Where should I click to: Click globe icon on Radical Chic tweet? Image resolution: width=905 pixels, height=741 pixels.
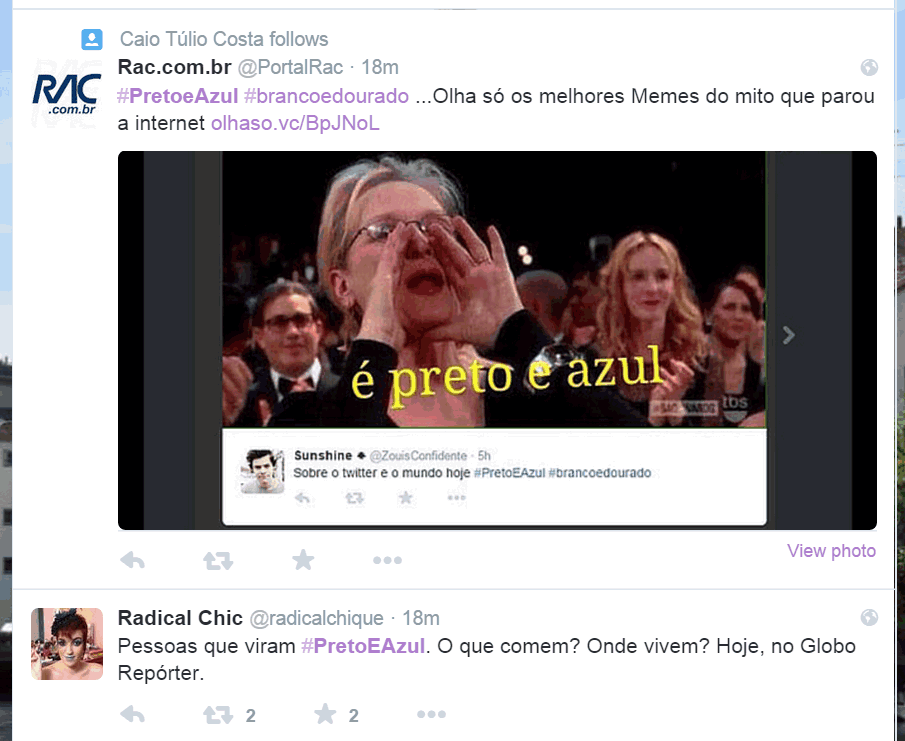[x=869, y=618]
